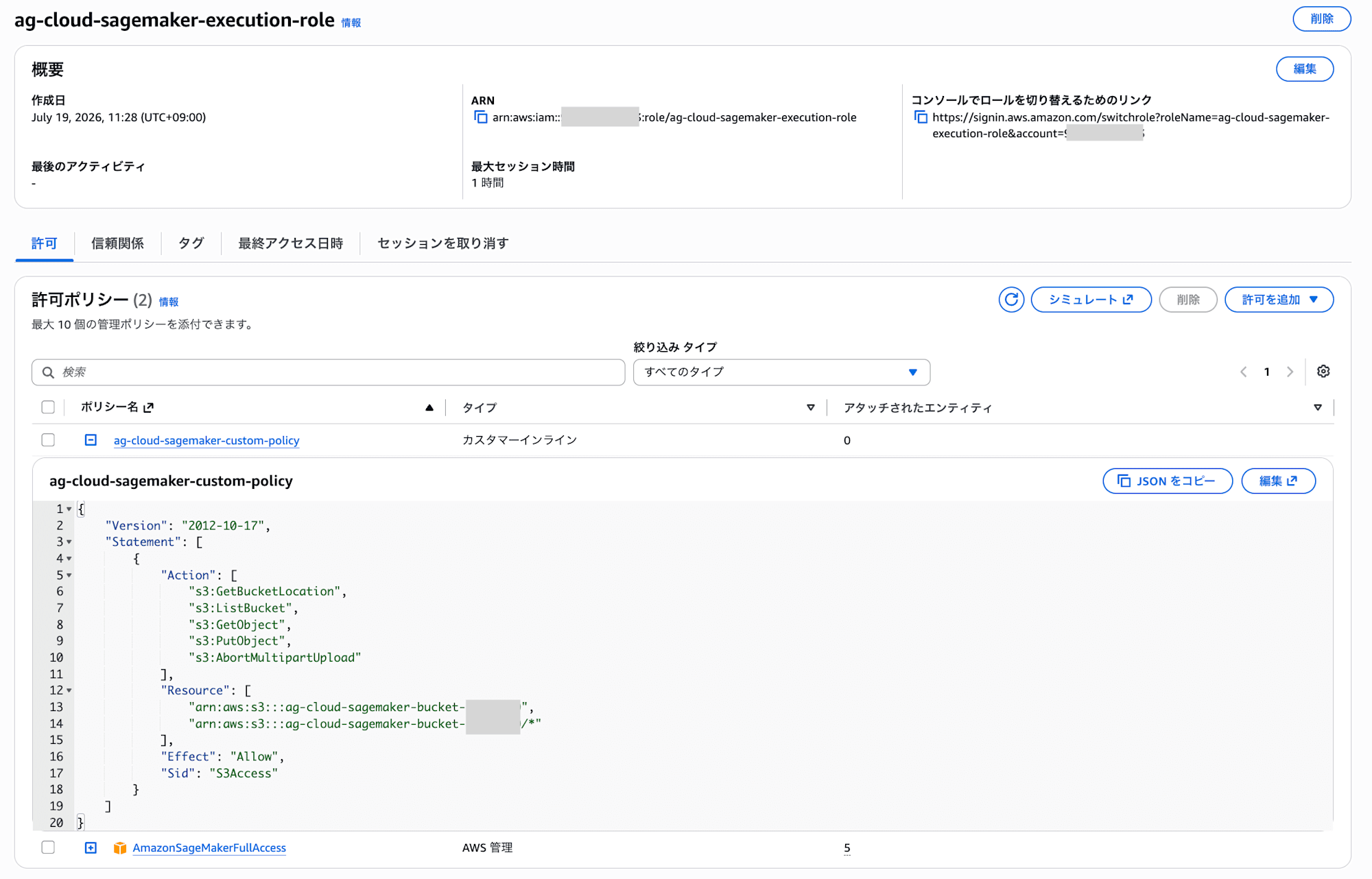Copy the role ARN with the copy icon

(481, 117)
